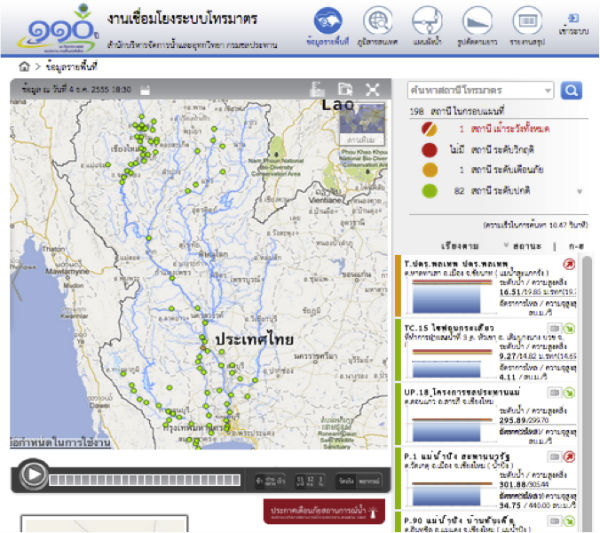Click the left pan arrow on map edge
600x533 pixels.
[16, 282]
